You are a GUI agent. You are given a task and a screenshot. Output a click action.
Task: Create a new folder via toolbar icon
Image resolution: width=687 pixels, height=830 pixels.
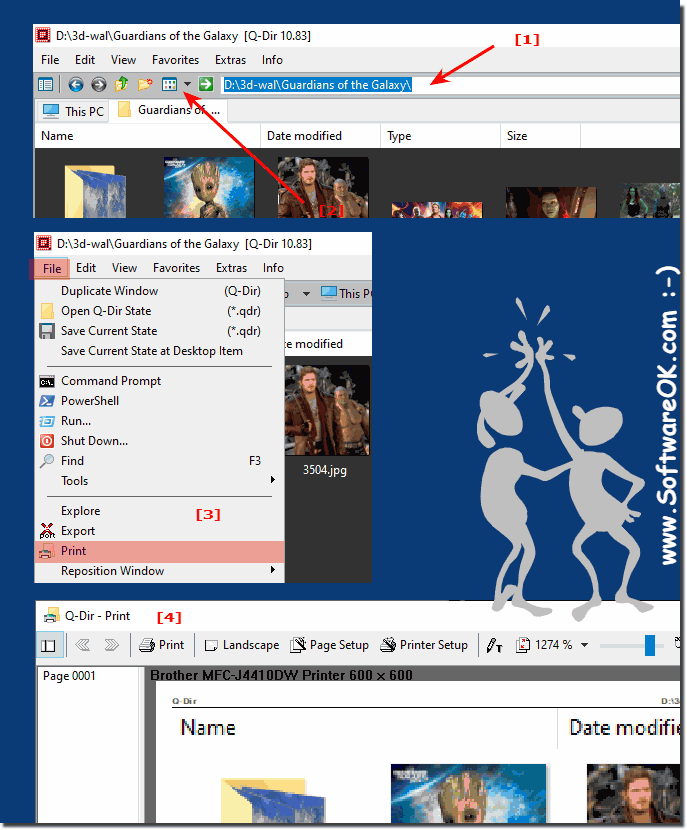coord(145,84)
